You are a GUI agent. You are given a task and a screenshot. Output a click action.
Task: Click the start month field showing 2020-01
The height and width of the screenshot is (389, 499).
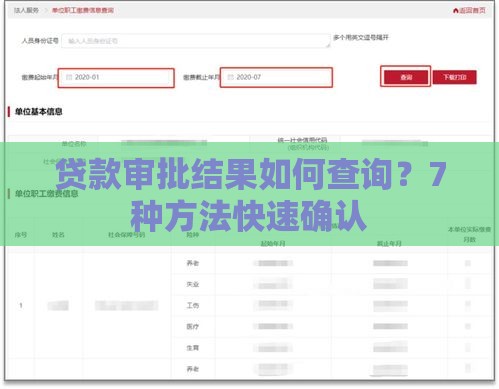pos(116,78)
